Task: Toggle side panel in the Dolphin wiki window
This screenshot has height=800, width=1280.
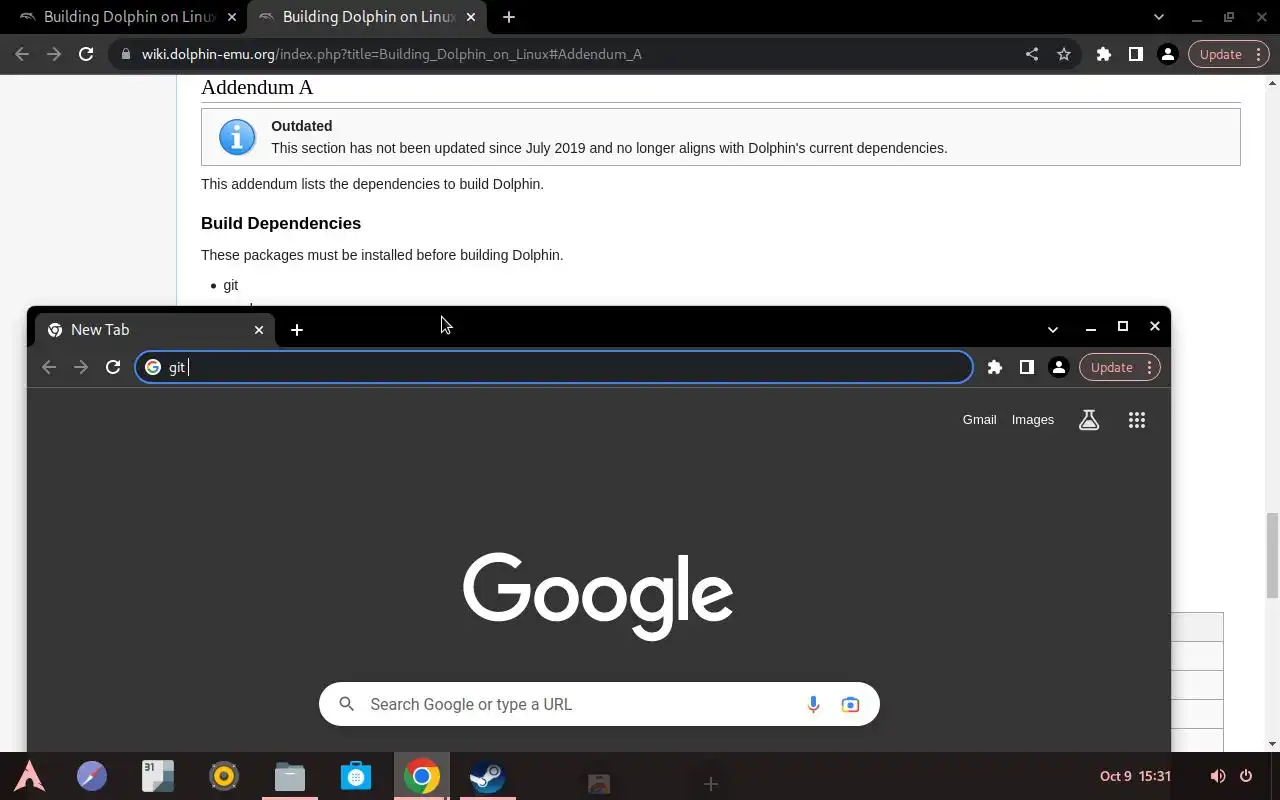Action: 1135,54
